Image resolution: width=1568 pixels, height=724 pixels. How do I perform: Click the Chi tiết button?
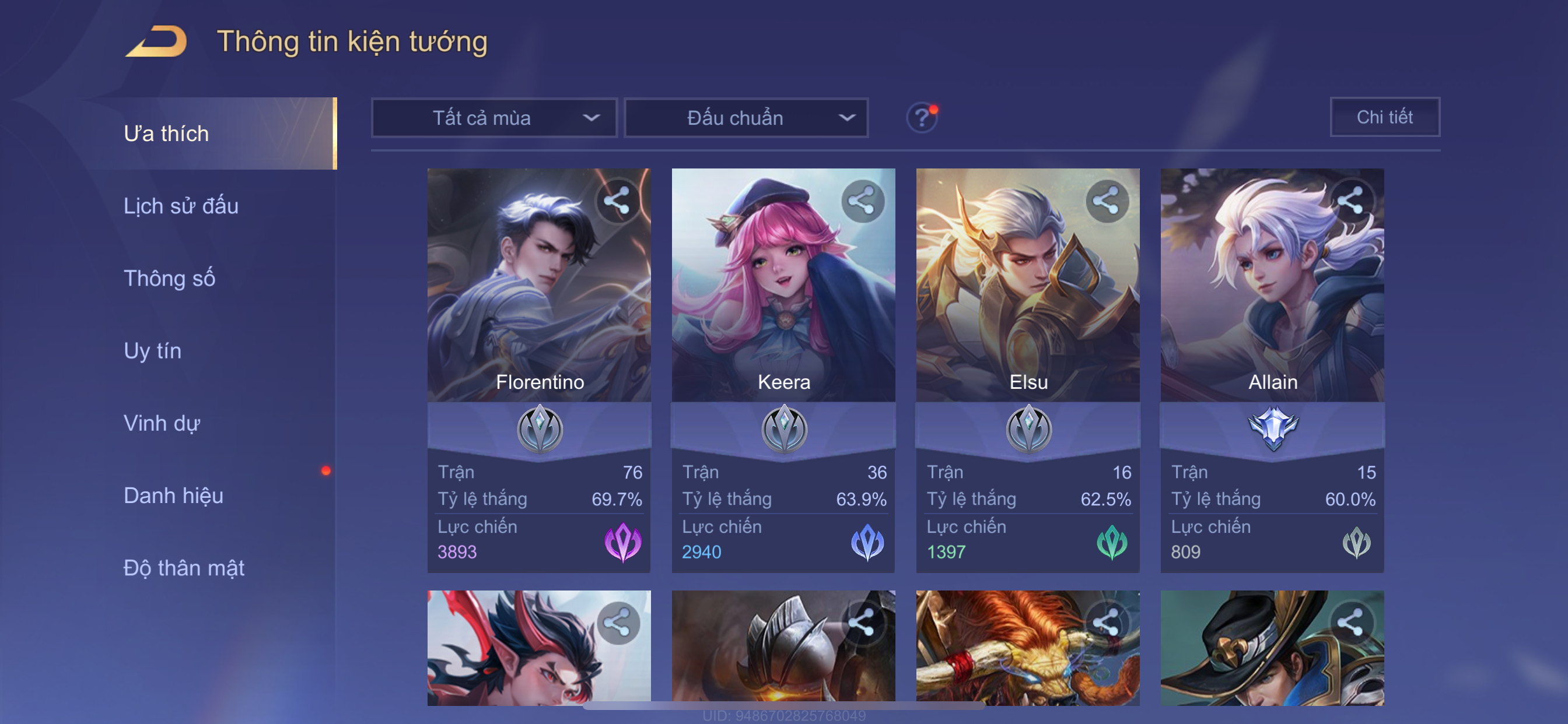[x=1384, y=117]
